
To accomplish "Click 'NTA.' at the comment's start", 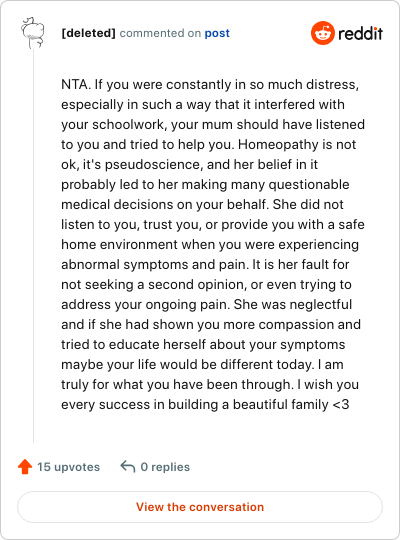I will click(76, 84).
